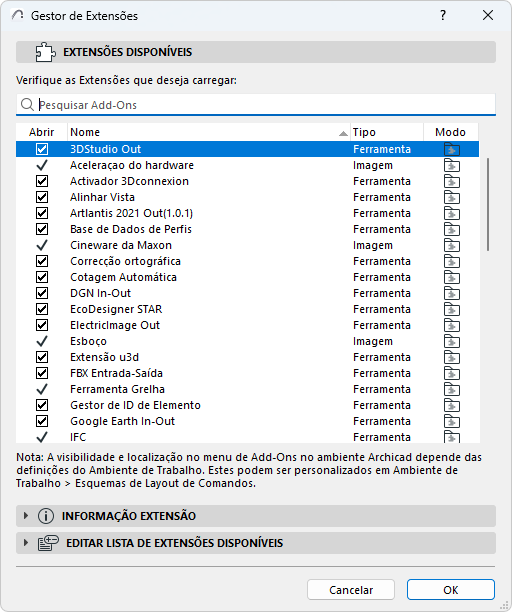Image resolution: width=512 pixels, height=612 pixels.
Task: Confirm with the OK button
Action: pyautogui.click(x=451, y=589)
